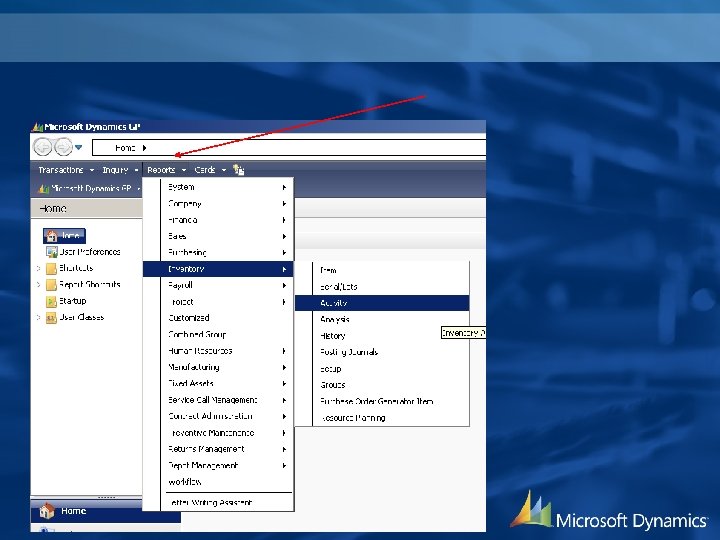This screenshot has width=720, height=540.
Task: Choose Financial from the Reports menu
Action: click(218, 220)
